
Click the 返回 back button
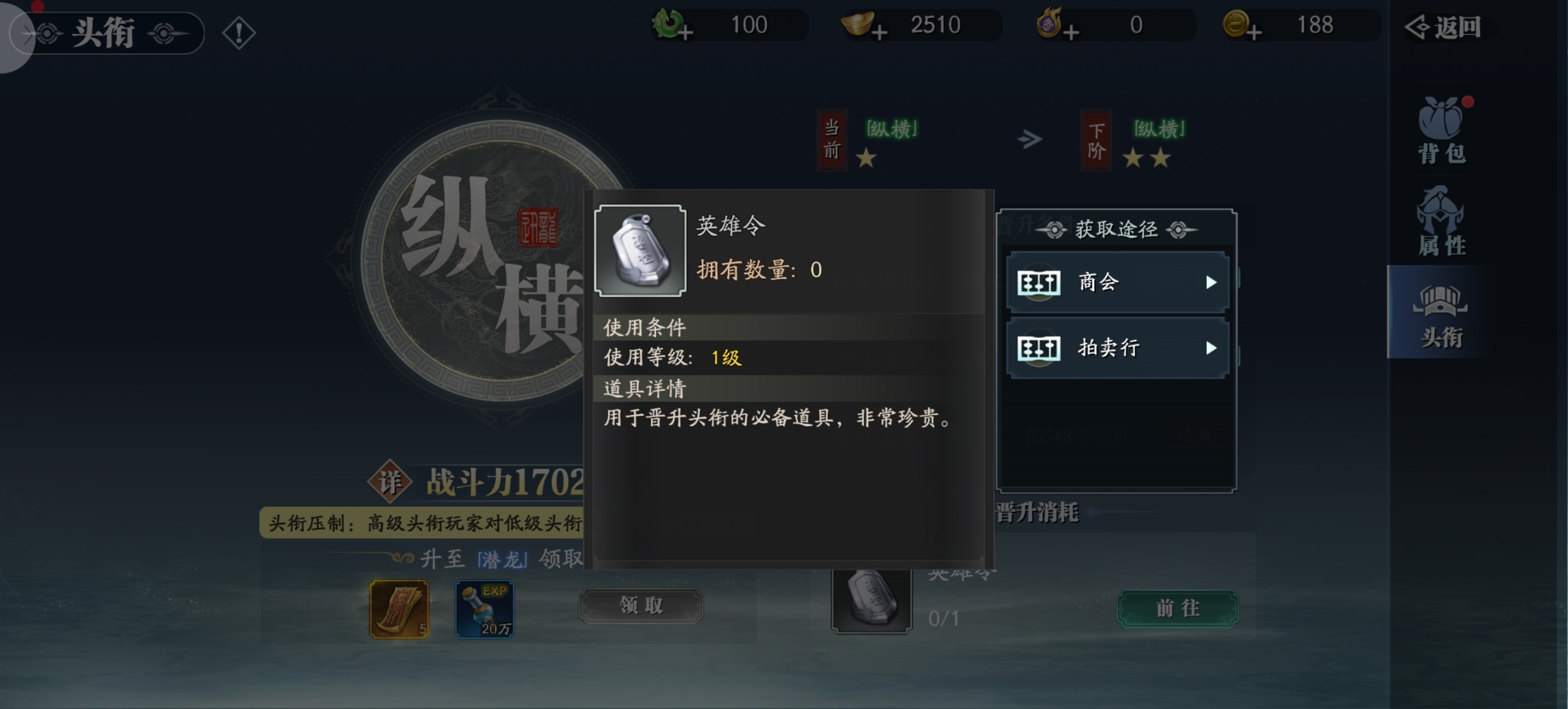click(x=1443, y=27)
